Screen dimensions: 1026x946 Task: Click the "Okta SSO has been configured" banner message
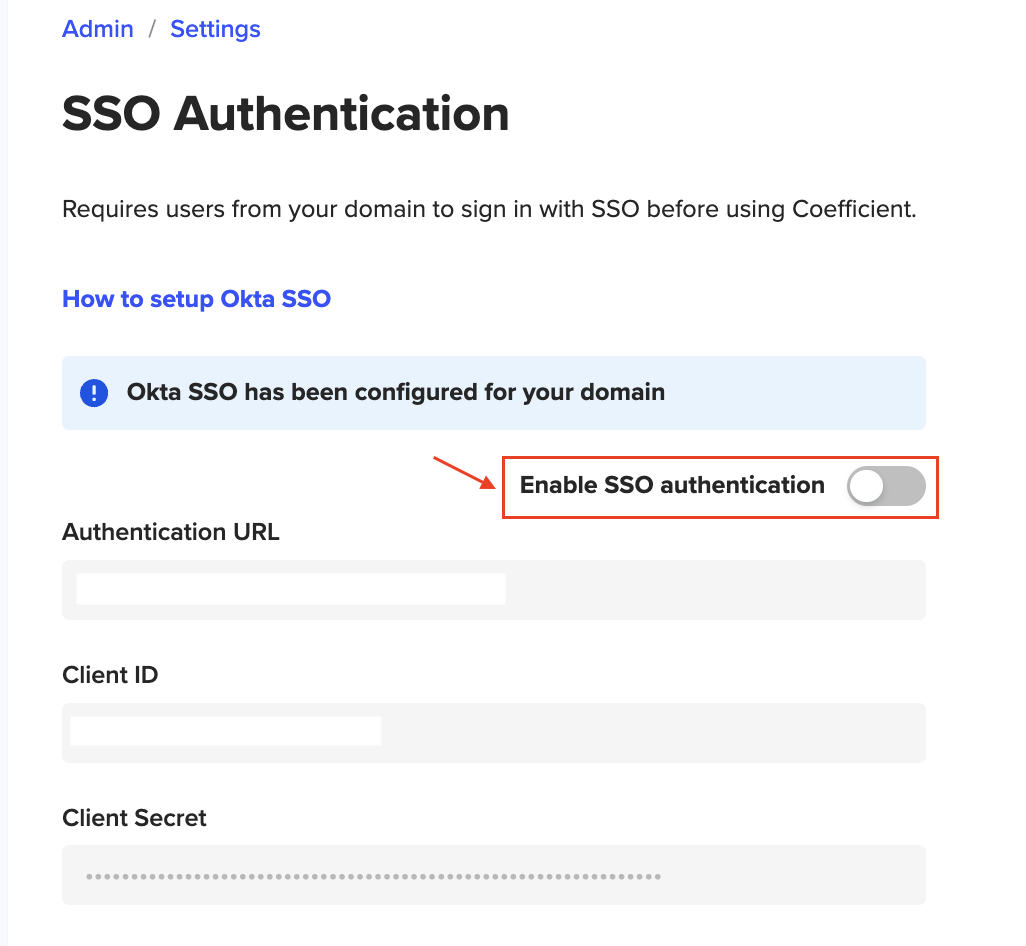[x=396, y=392]
